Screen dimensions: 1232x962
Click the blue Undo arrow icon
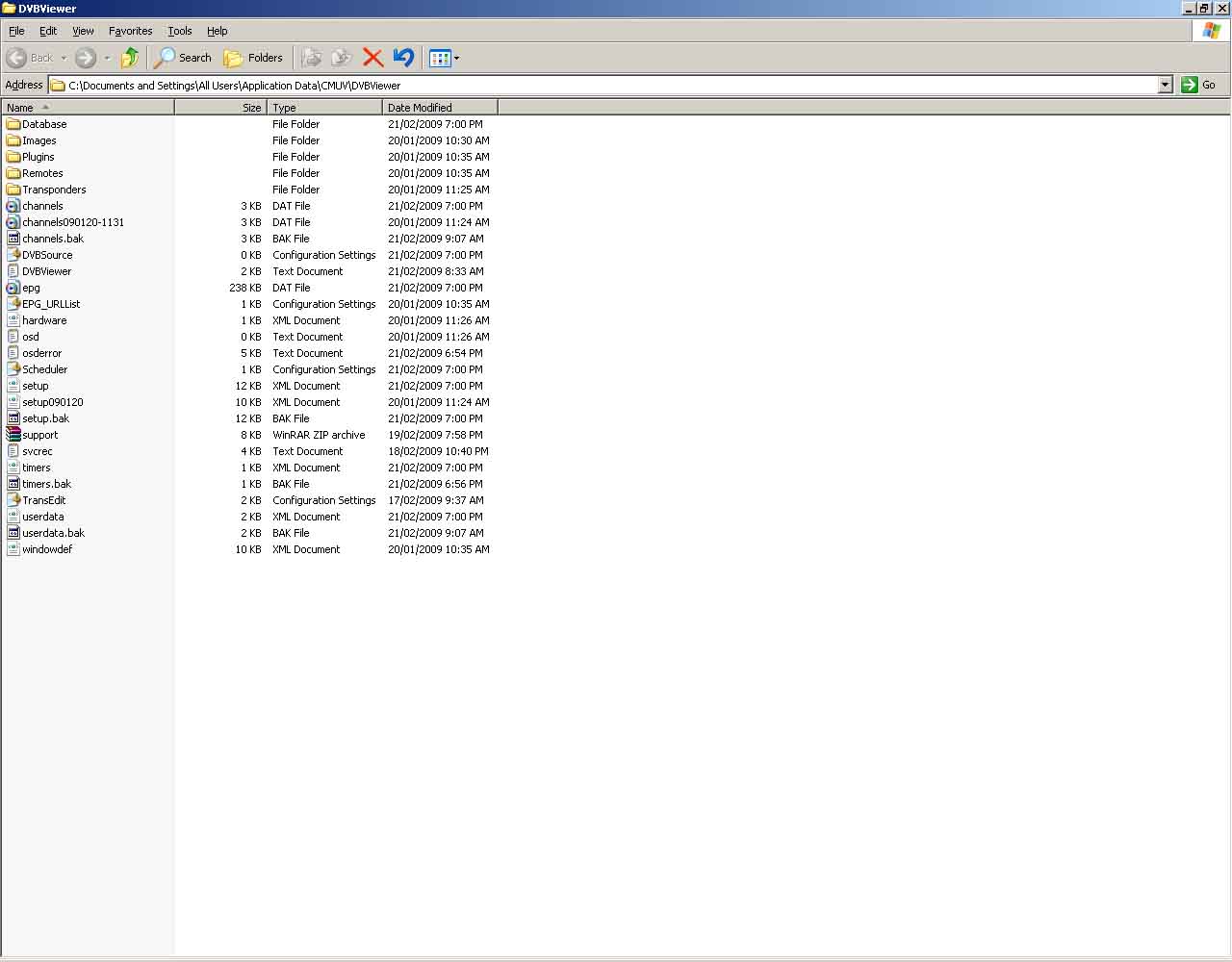pos(404,58)
